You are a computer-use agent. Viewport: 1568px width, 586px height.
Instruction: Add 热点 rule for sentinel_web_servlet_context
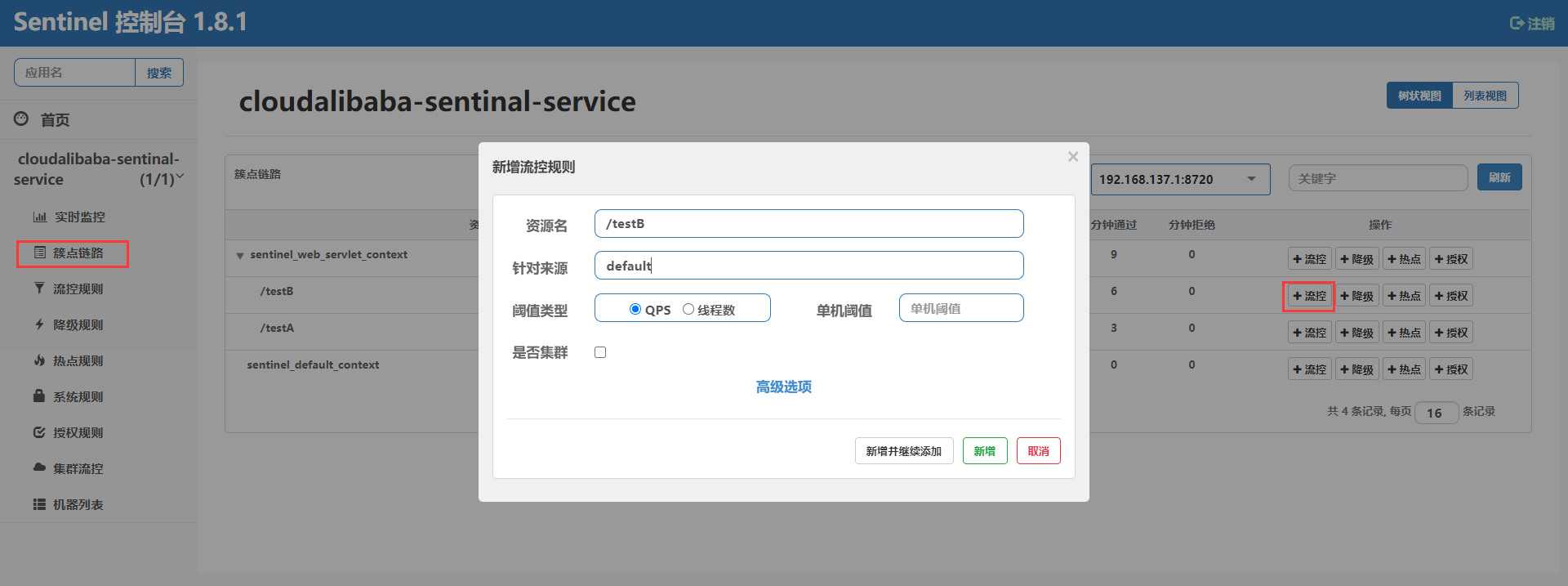1405,259
